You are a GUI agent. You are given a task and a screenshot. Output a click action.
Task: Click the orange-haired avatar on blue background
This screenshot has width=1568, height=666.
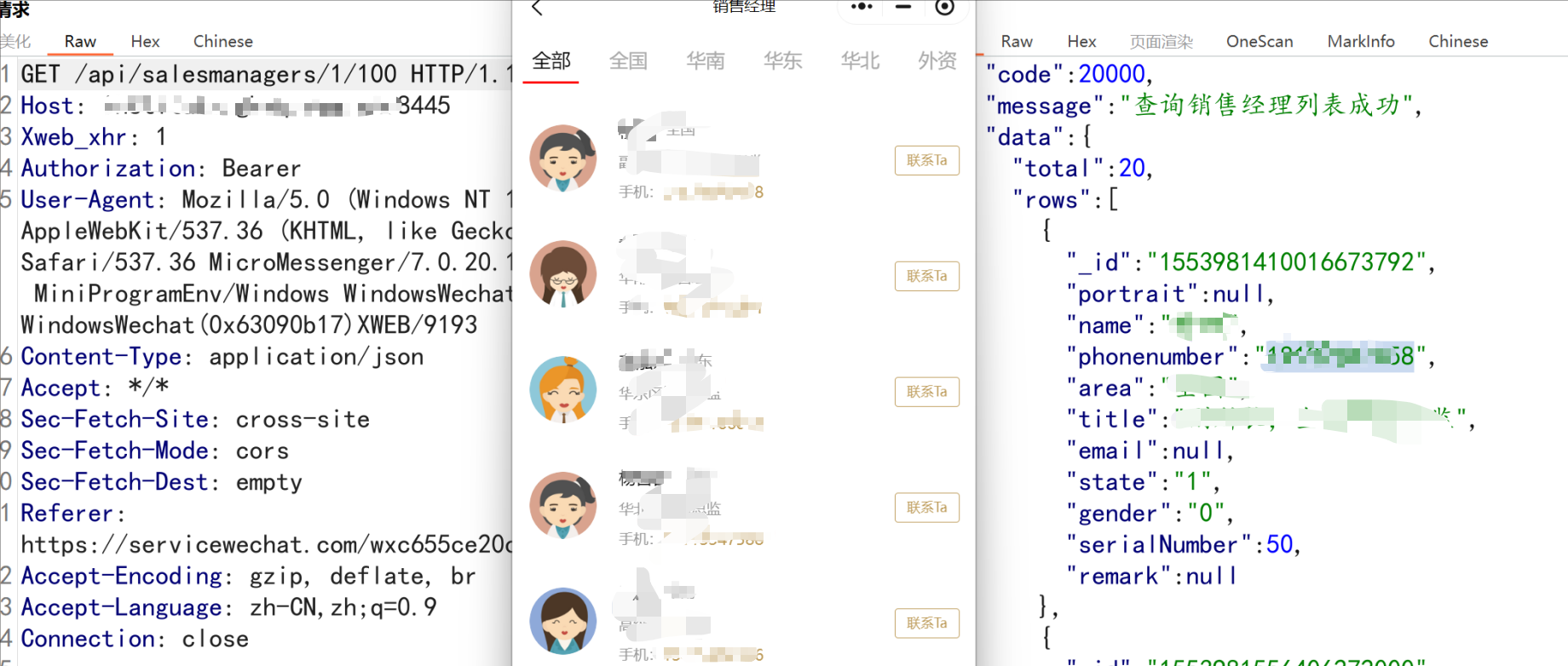[562, 390]
